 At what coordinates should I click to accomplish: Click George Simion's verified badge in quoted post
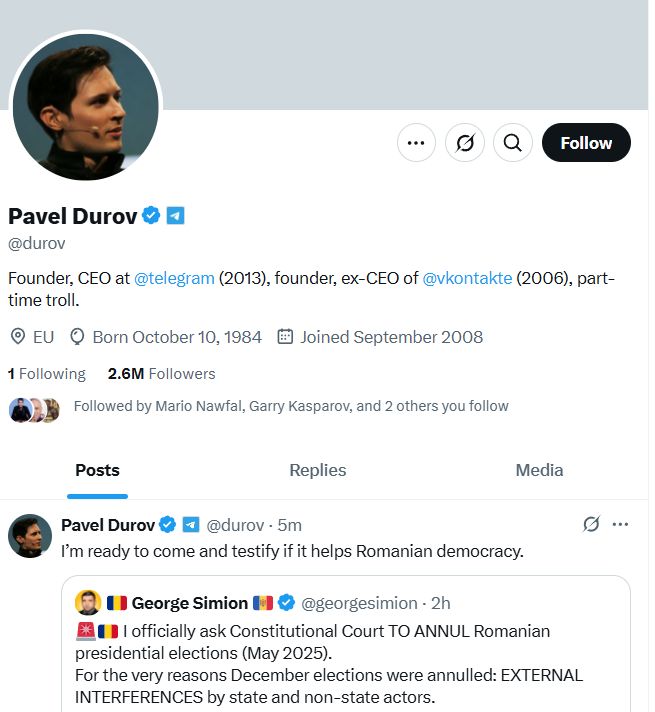point(286,603)
